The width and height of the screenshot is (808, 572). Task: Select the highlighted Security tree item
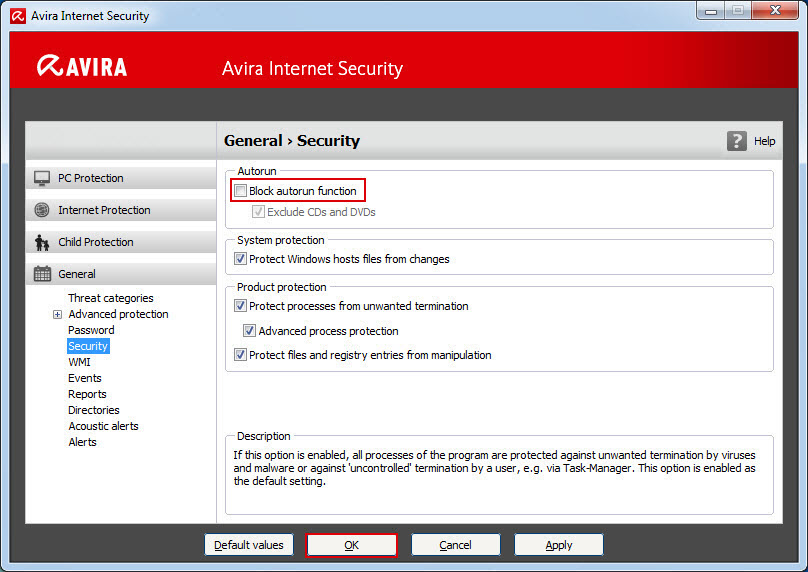tap(88, 346)
